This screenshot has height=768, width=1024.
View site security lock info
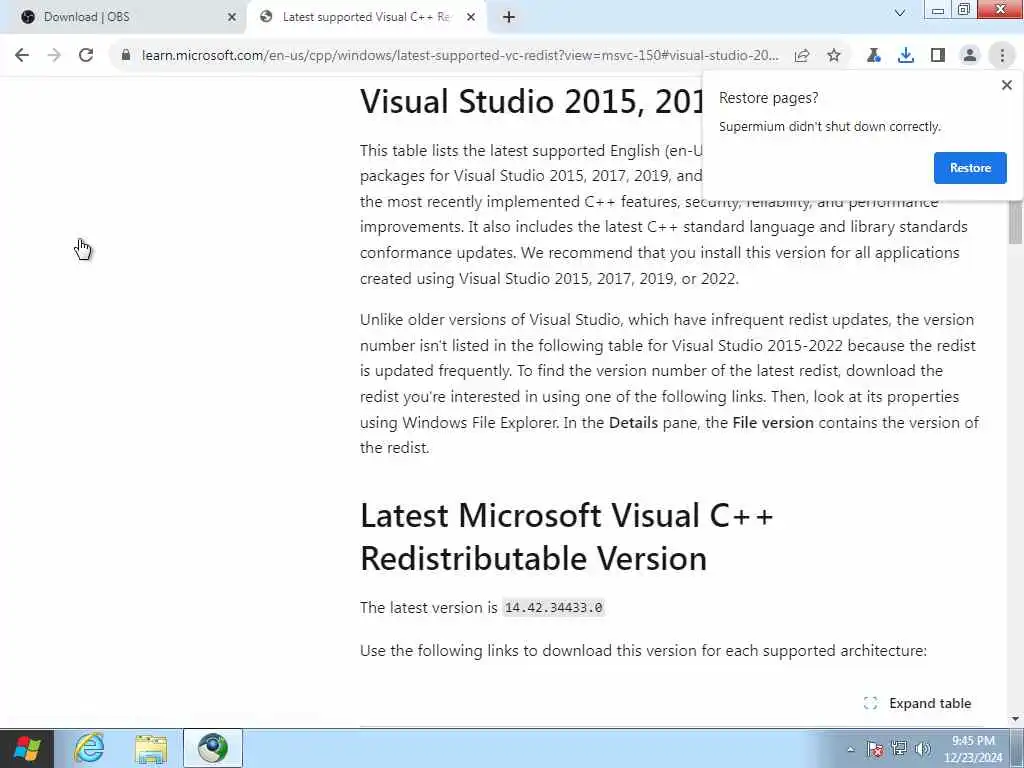tap(126, 56)
